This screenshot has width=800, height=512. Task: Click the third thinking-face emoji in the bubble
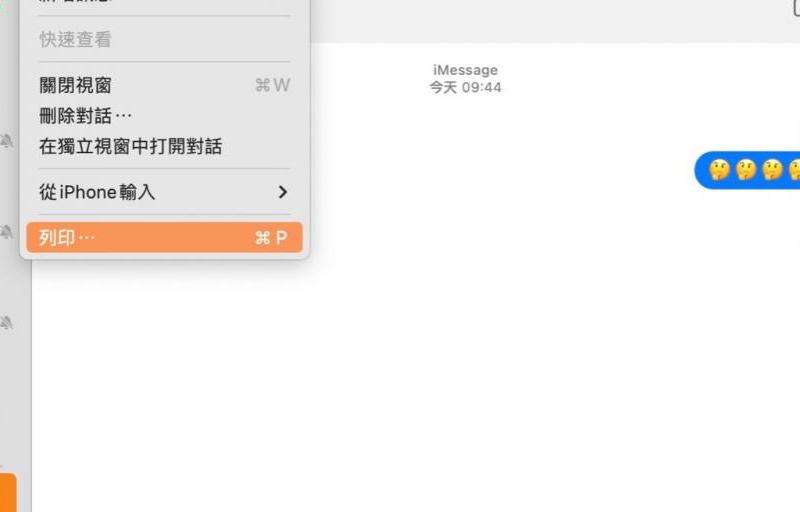[x=772, y=170]
